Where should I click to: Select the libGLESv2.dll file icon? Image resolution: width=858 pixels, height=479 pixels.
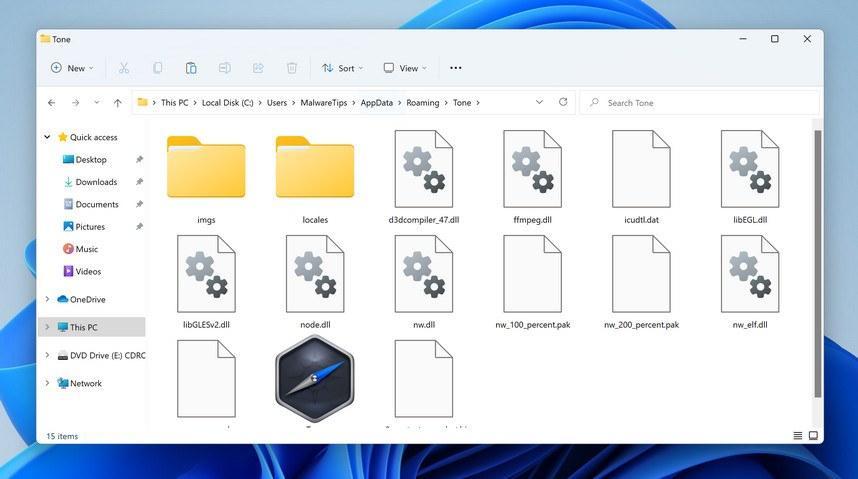[206, 274]
